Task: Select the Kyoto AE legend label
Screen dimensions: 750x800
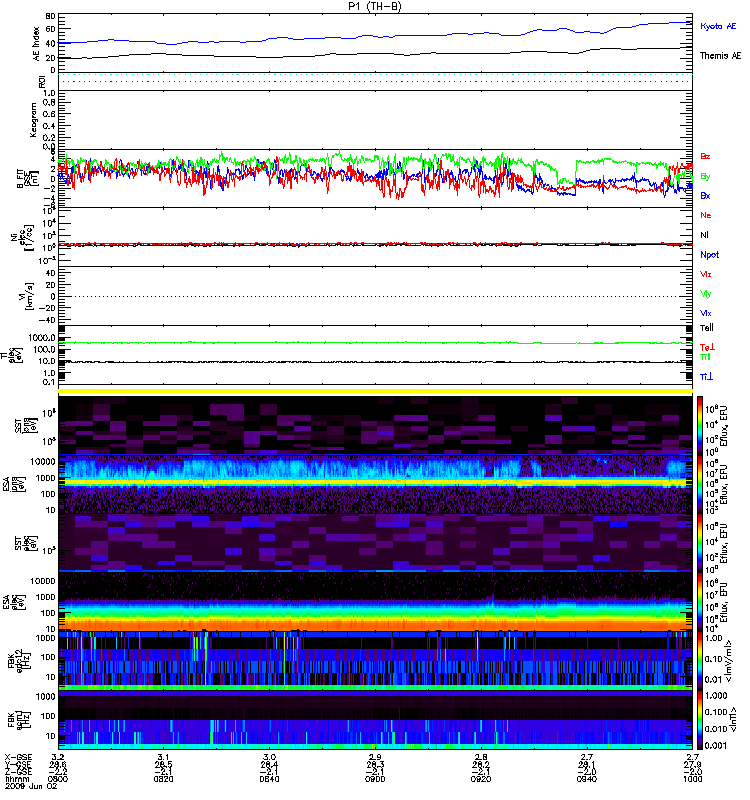Action: coord(718,27)
